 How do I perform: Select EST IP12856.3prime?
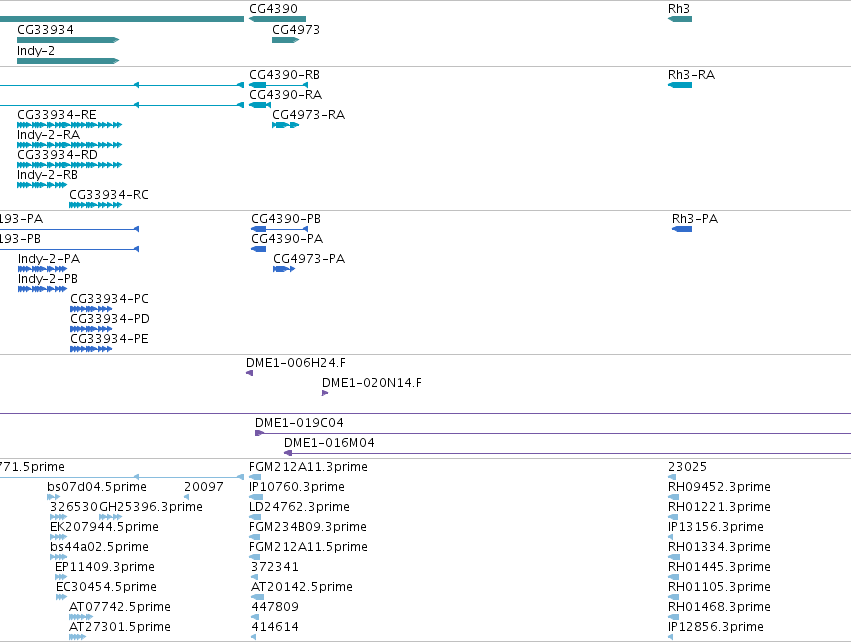click(671, 638)
